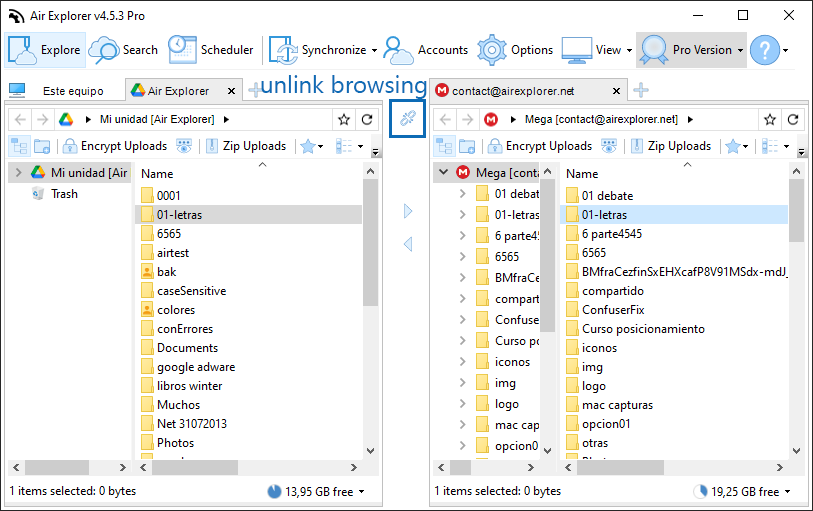813x511 pixels.
Task: Refresh the right pane
Action: tap(793, 120)
